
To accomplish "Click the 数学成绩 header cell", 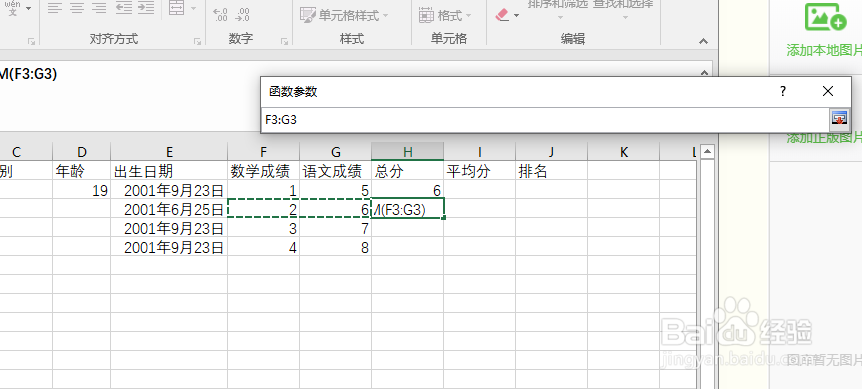I will pos(263,171).
